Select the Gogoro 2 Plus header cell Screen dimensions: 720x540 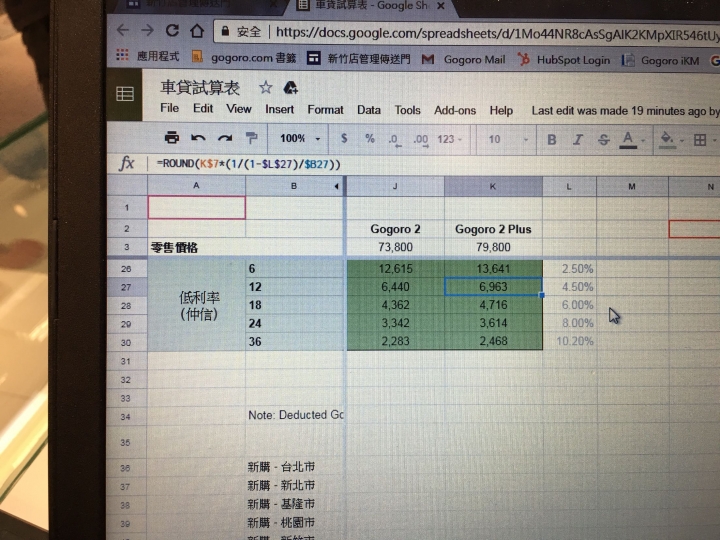tap(493, 229)
